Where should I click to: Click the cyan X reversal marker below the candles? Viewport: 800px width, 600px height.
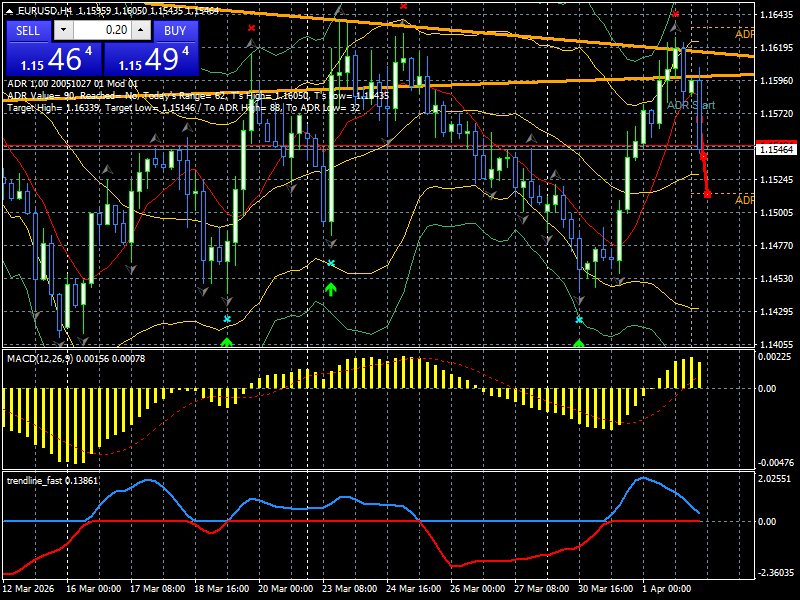pos(227,320)
